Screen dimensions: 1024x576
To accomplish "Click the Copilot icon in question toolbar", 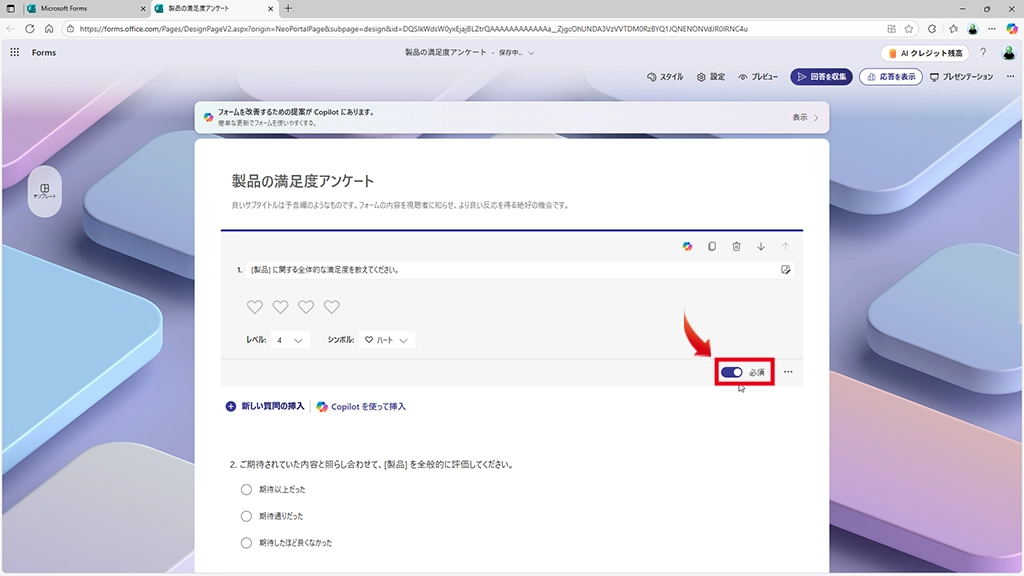I will pyautogui.click(x=687, y=246).
